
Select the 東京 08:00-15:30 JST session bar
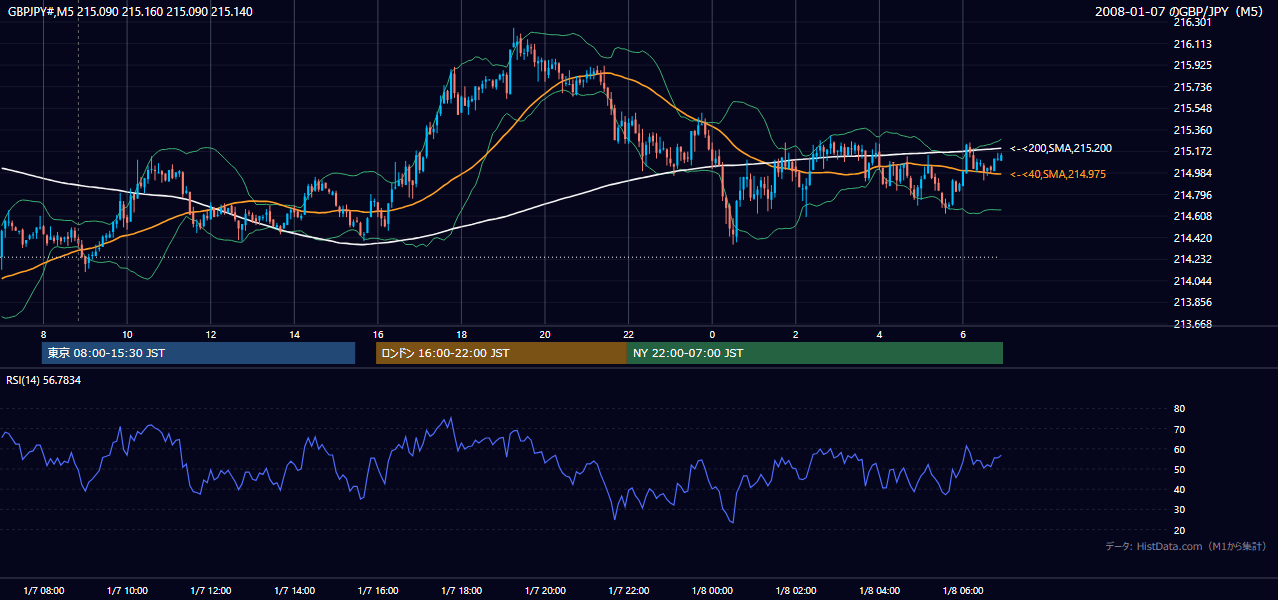198,353
